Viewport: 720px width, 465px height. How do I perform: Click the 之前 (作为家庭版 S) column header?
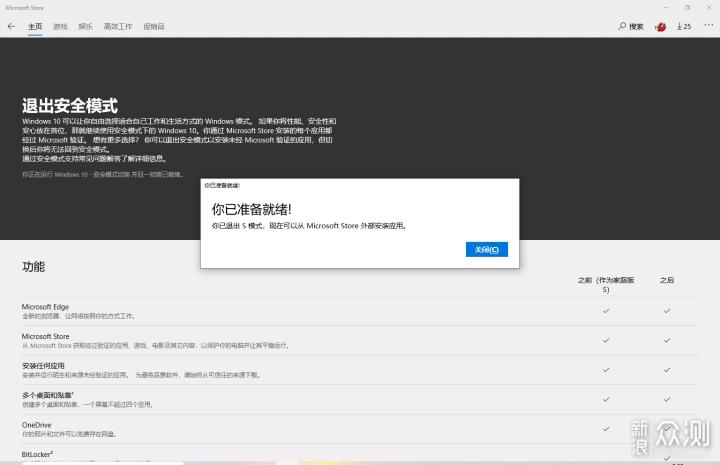[606, 285]
